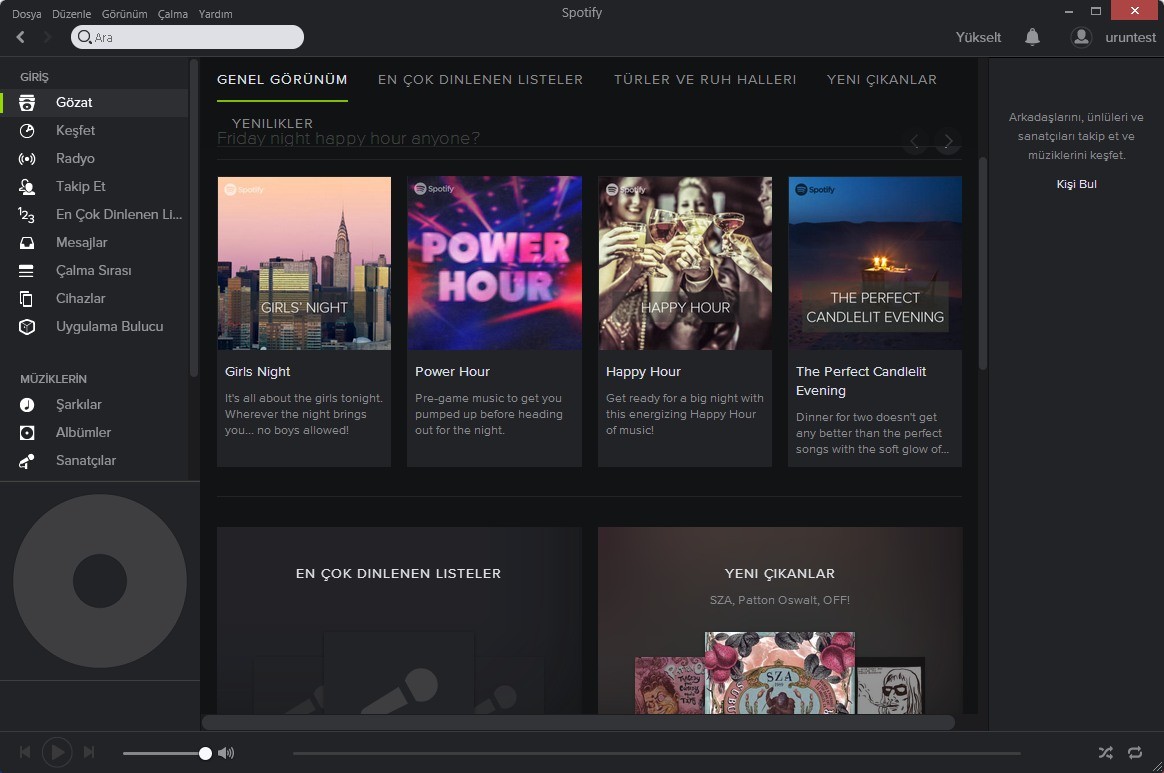Switch to En Çok Dinlenen Listeler tab
1164x773 pixels.
click(x=480, y=79)
